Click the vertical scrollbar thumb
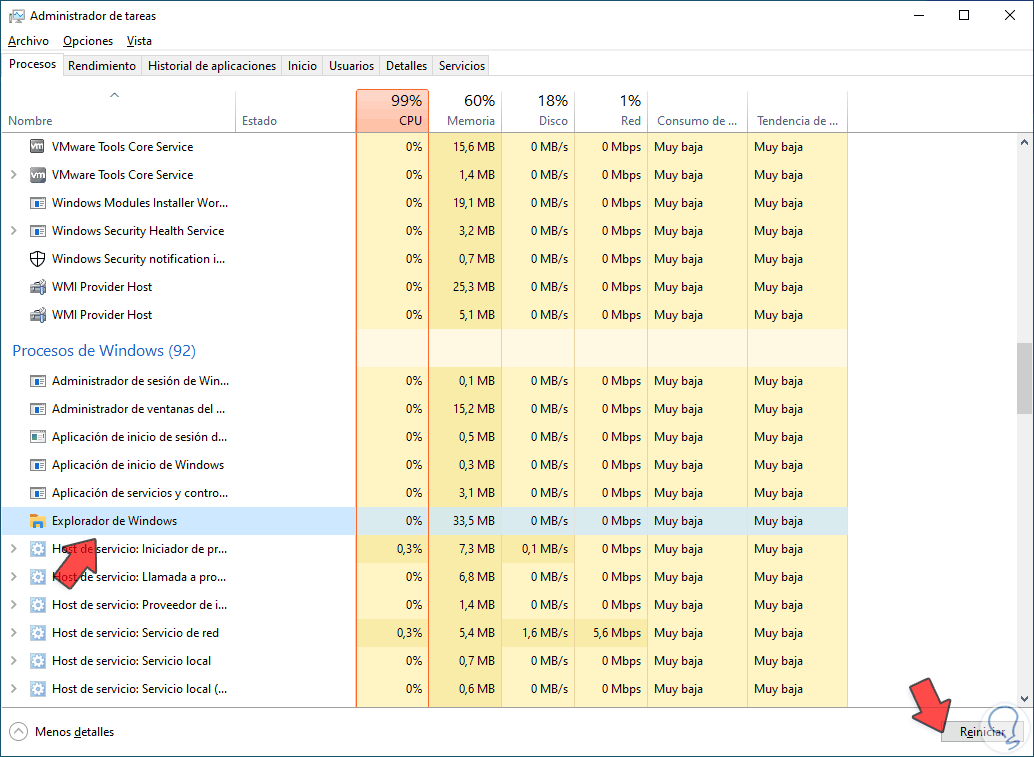 coord(1024,378)
